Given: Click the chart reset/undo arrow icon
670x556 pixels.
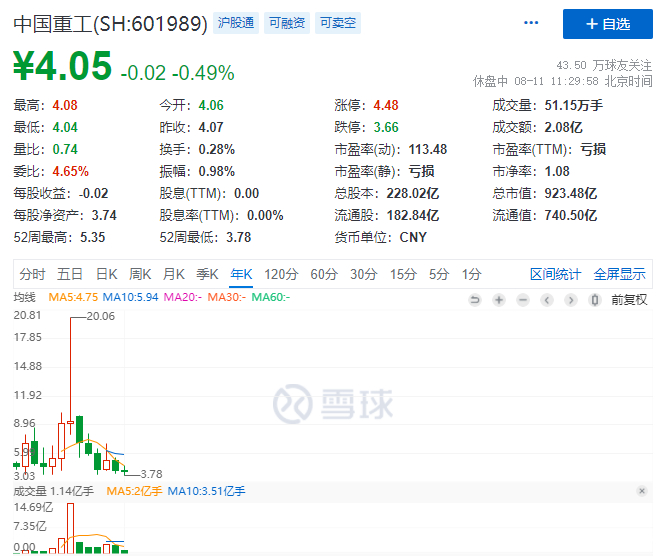Looking at the screenshot, I should [x=475, y=300].
